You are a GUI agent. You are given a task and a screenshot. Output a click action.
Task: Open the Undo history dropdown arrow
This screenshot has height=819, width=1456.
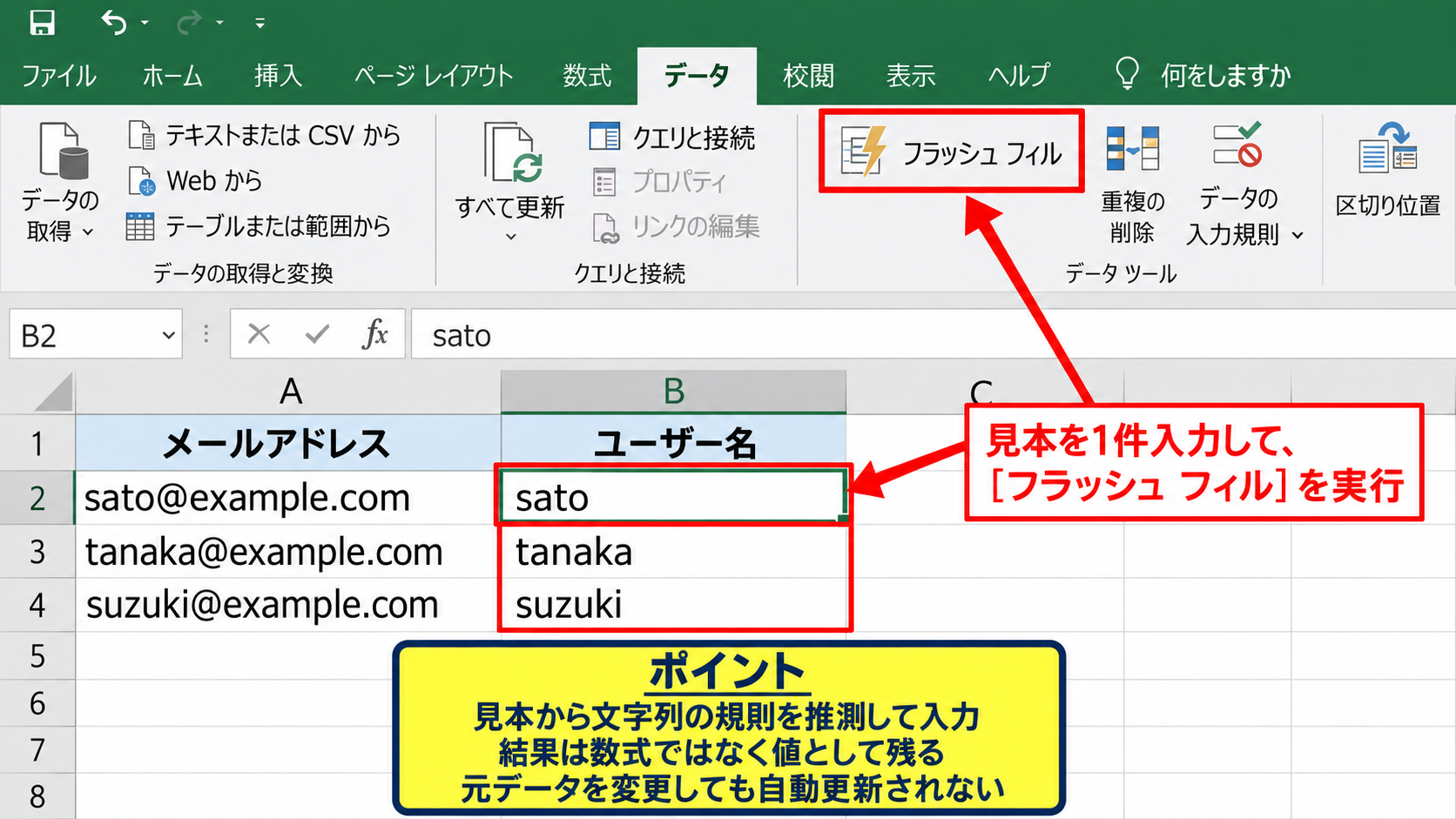pos(145,23)
